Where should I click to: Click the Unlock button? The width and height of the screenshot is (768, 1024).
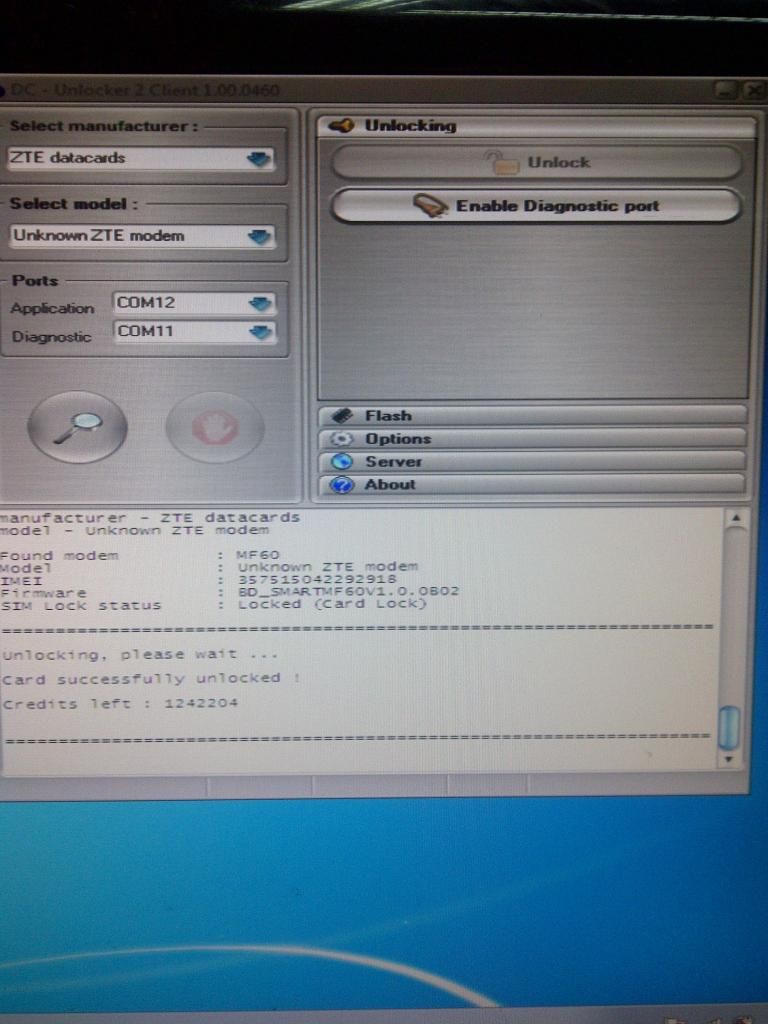pos(537,162)
